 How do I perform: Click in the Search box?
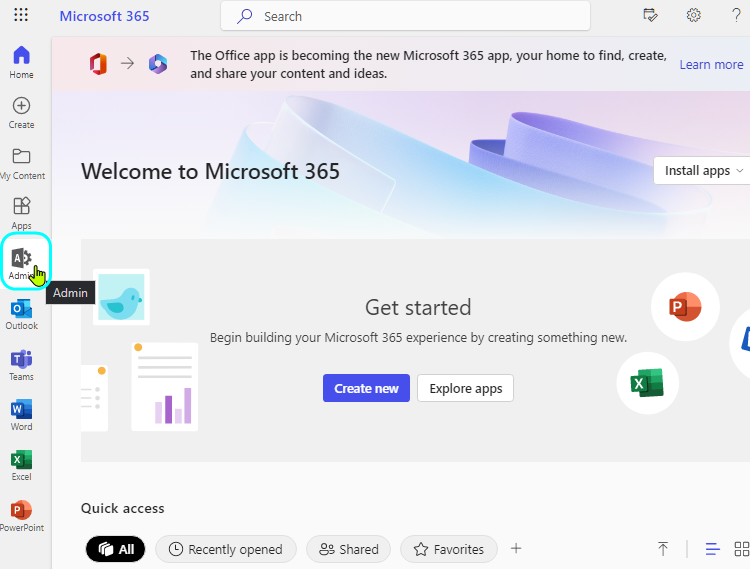coord(405,16)
